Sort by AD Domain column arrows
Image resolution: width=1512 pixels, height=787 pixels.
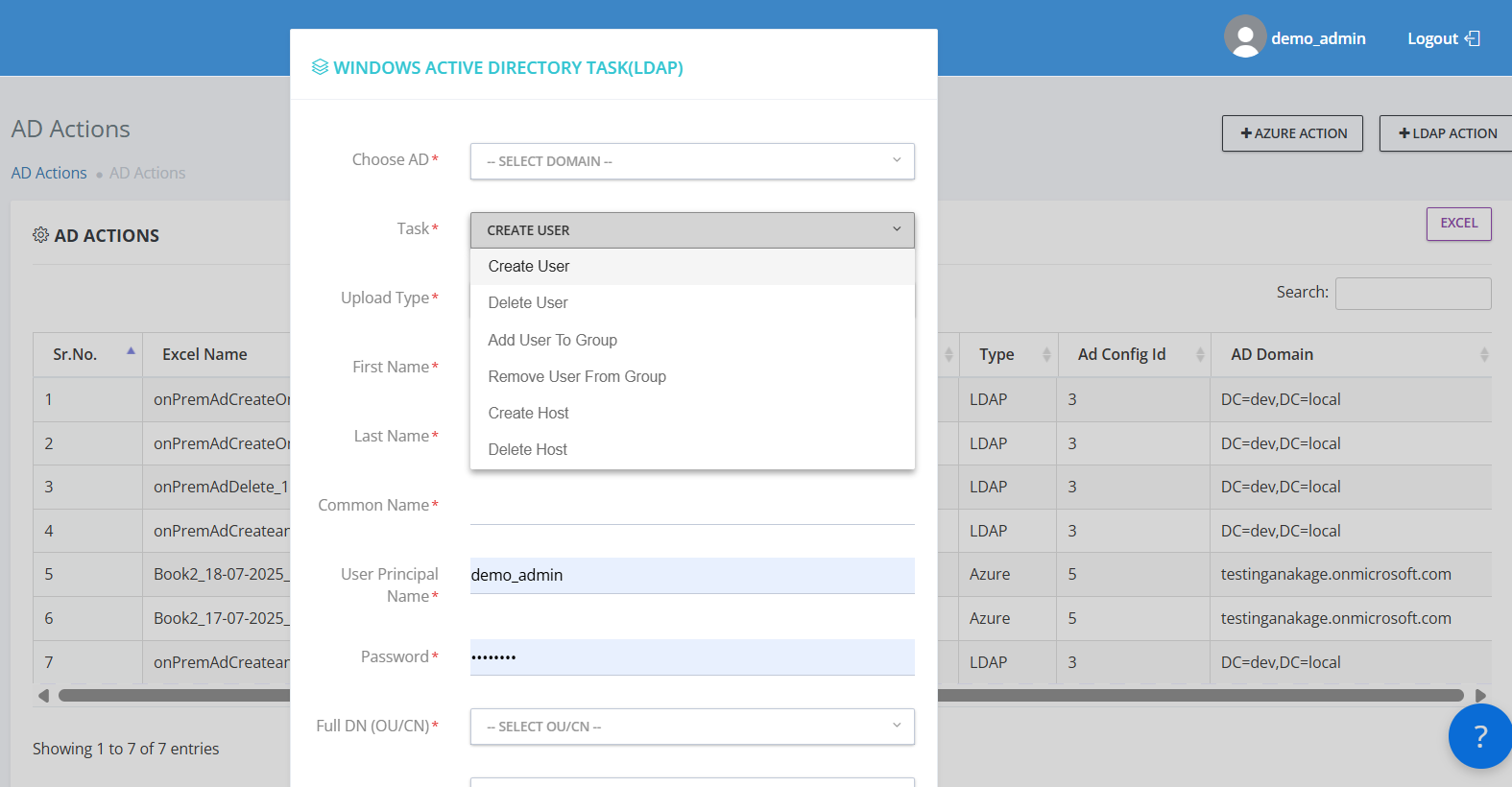(x=1483, y=355)
